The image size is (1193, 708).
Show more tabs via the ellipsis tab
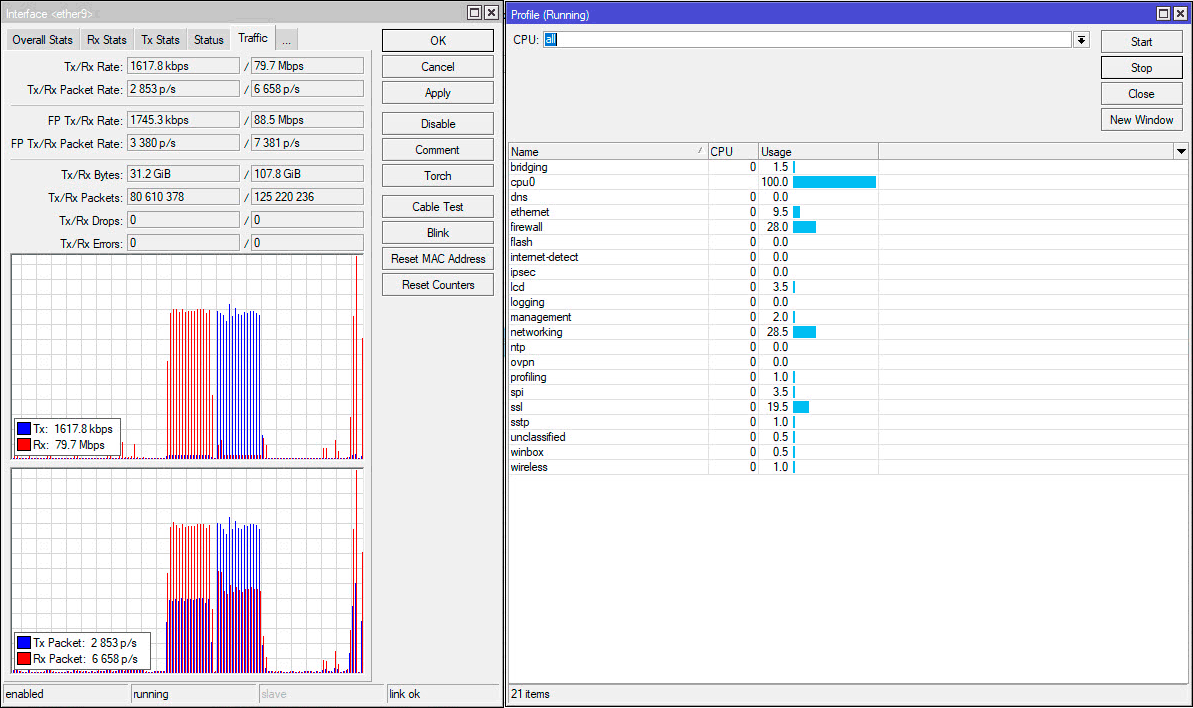pos(286,40)
